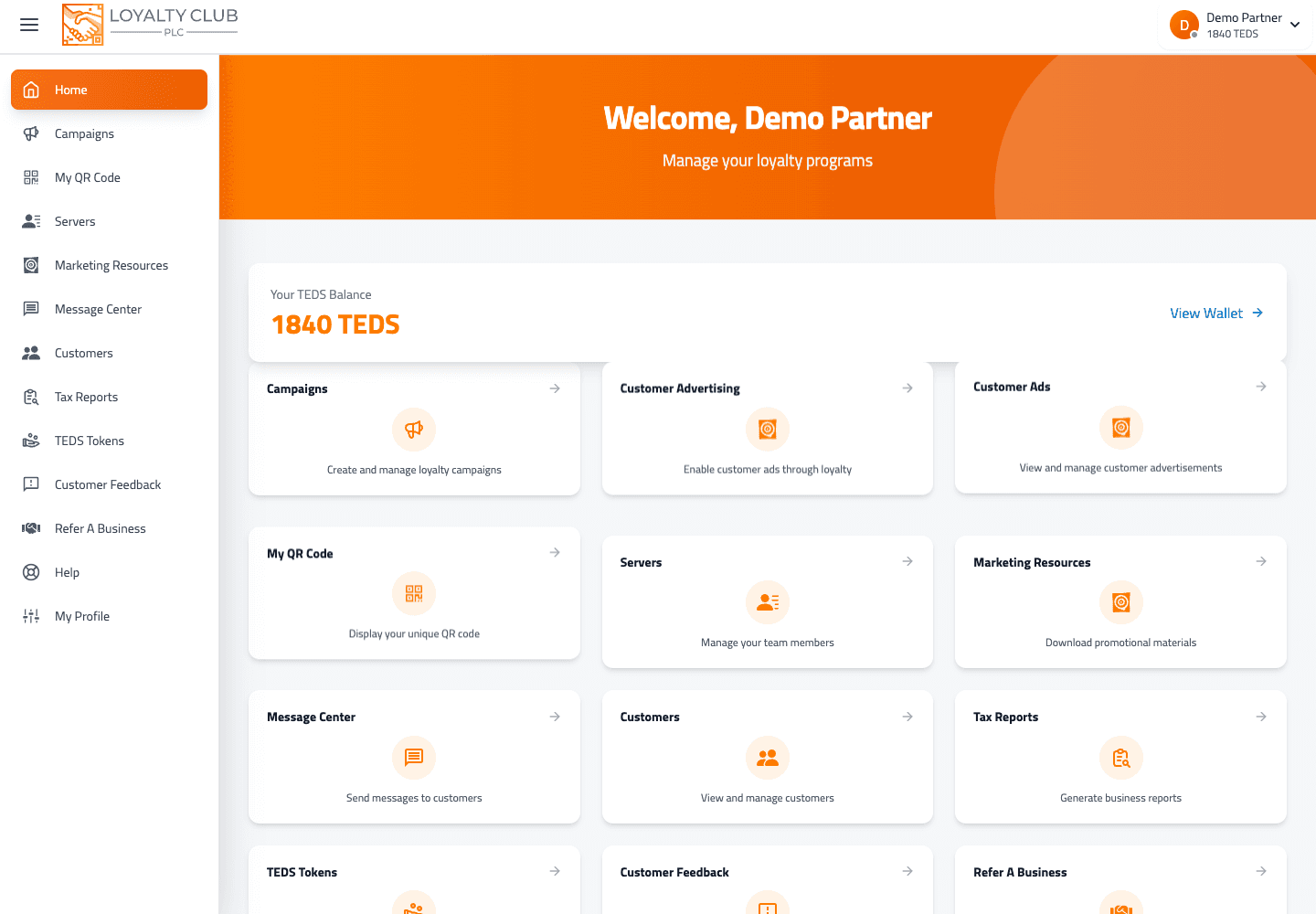Click the My QR Code sidebar icon

tap(31, 177)
